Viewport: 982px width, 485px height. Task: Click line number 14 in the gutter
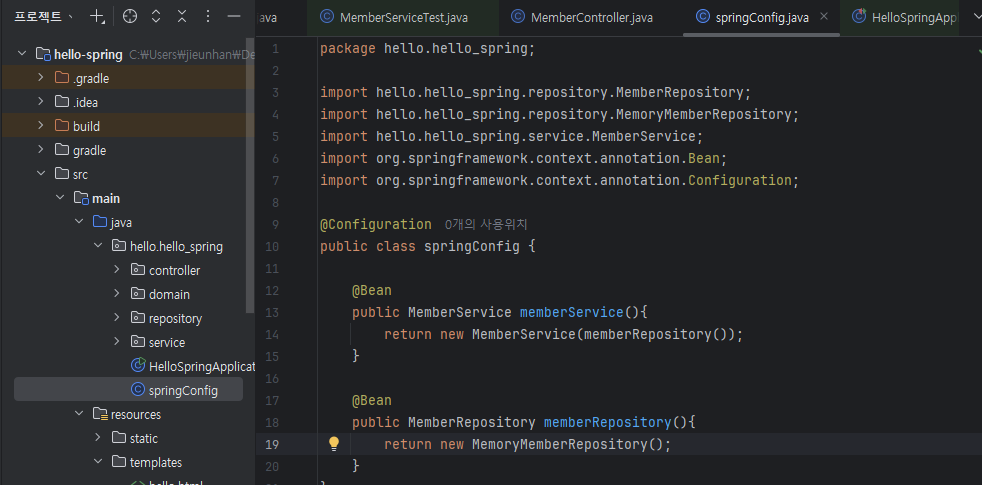tap(271, 334)
